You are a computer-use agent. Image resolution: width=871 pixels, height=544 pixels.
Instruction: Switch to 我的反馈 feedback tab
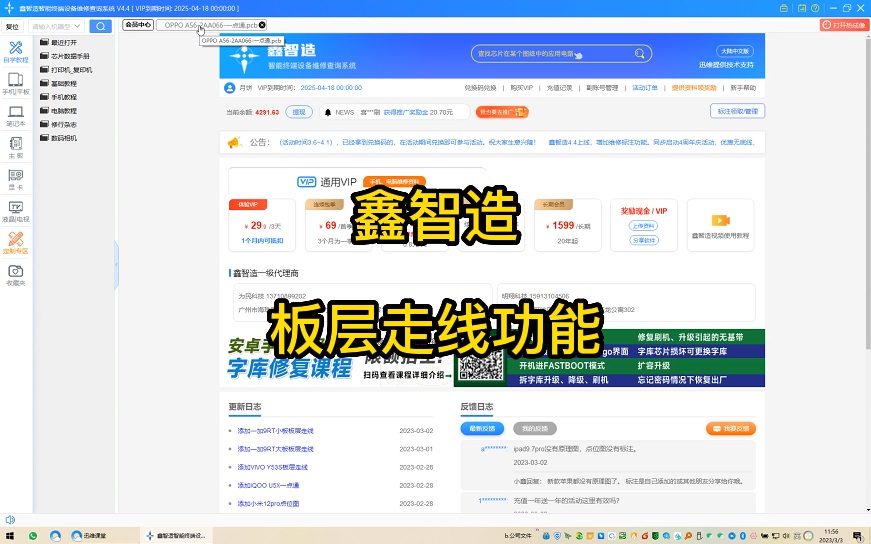(529, 428)
